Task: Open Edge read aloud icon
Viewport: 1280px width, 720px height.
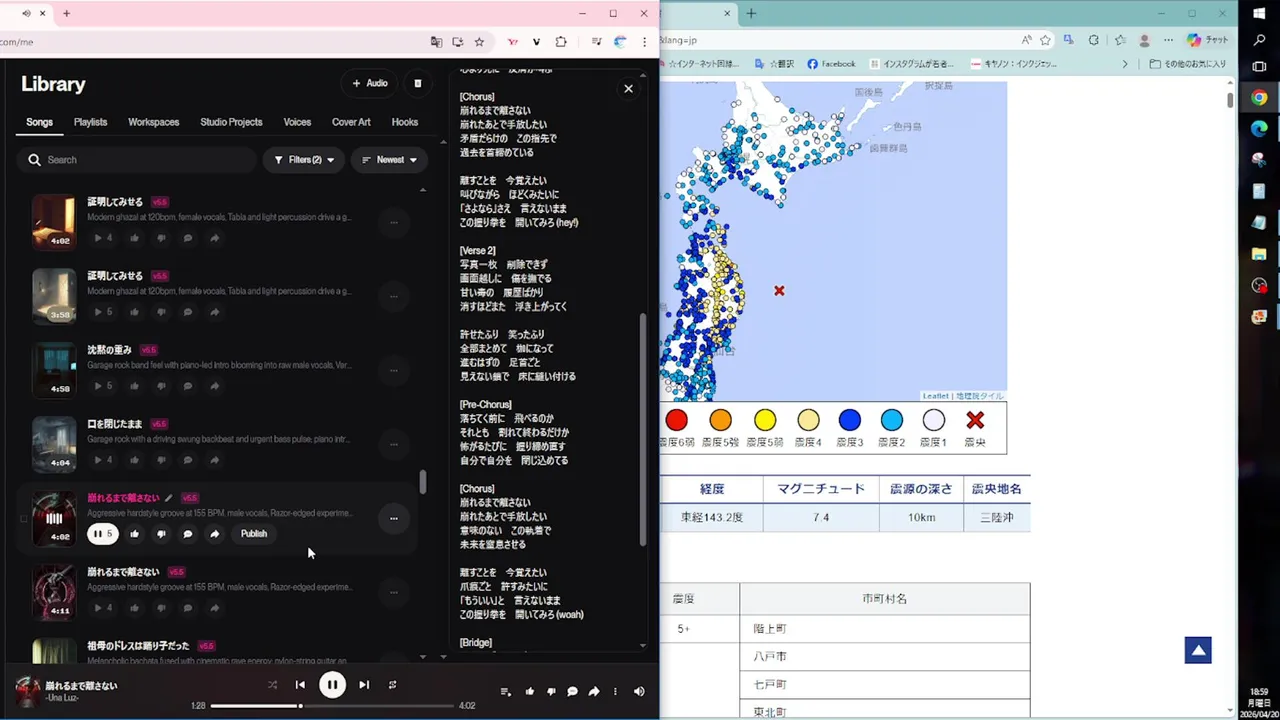Action: pos(1026,40)
